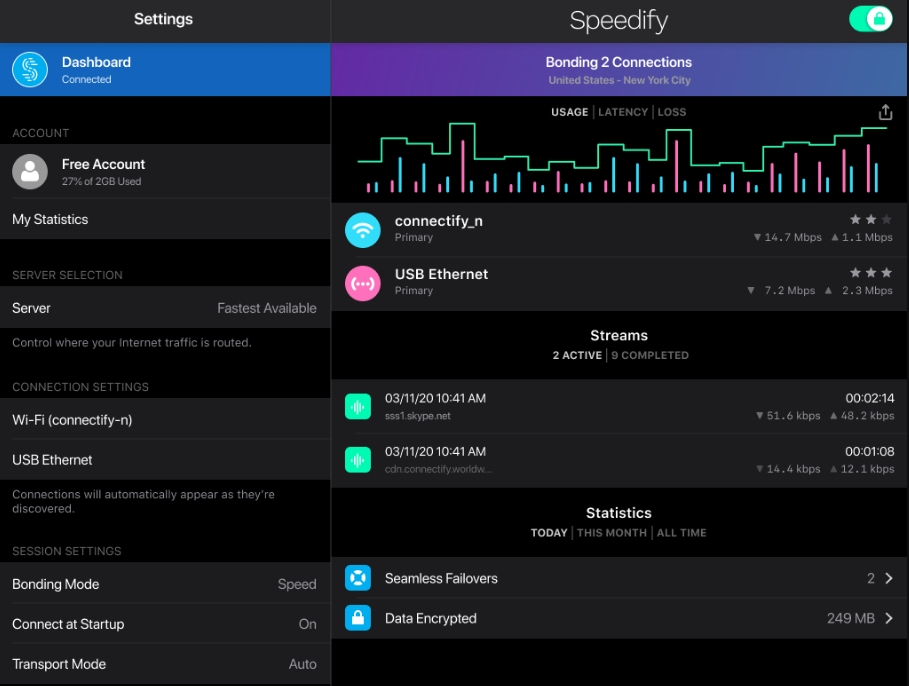Screen dimensions: 909x686
Task: Show the 9 COMPLETED streams tab
Action: (650, 355)
